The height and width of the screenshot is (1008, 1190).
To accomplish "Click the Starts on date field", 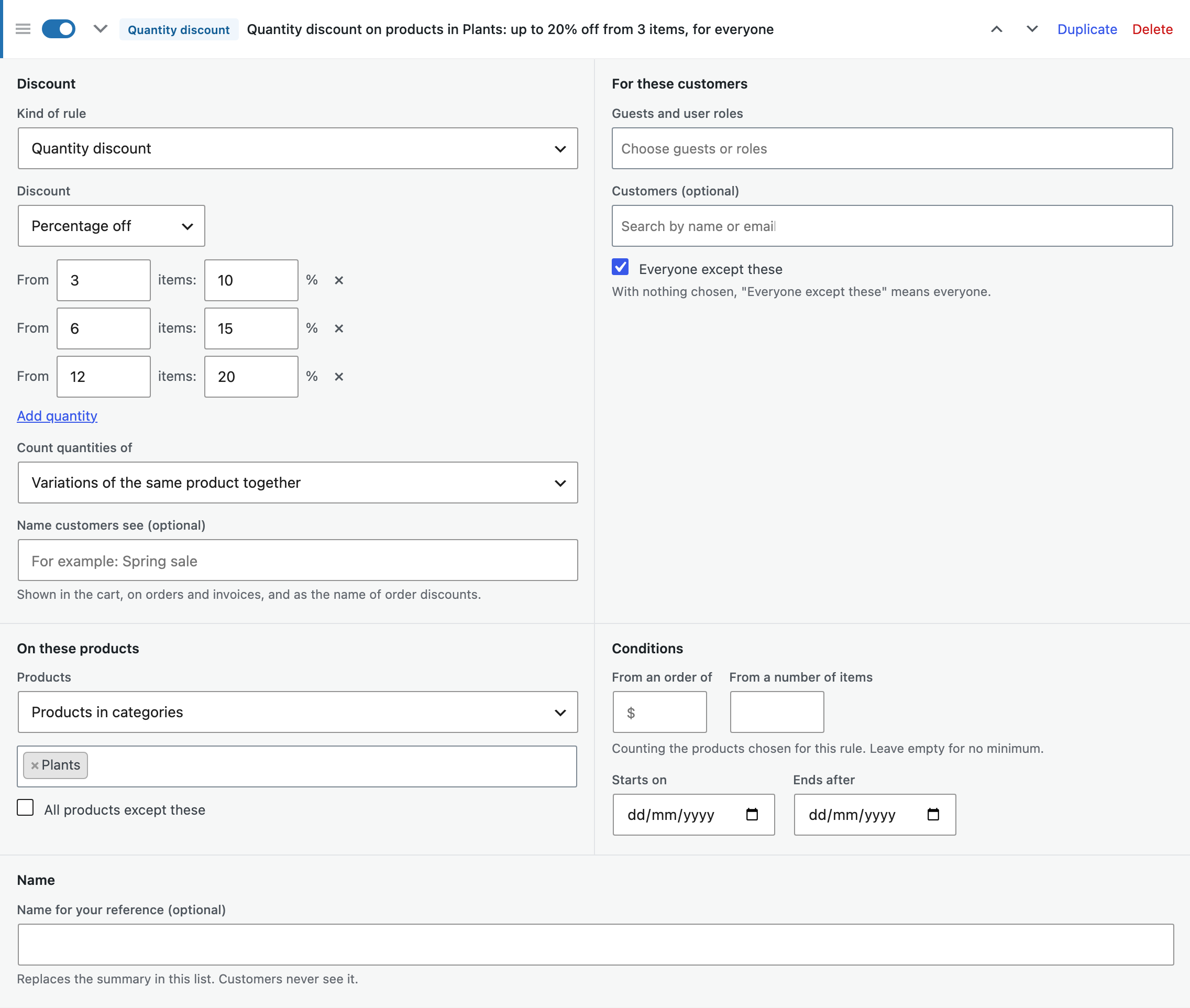I will pos(693,815).
